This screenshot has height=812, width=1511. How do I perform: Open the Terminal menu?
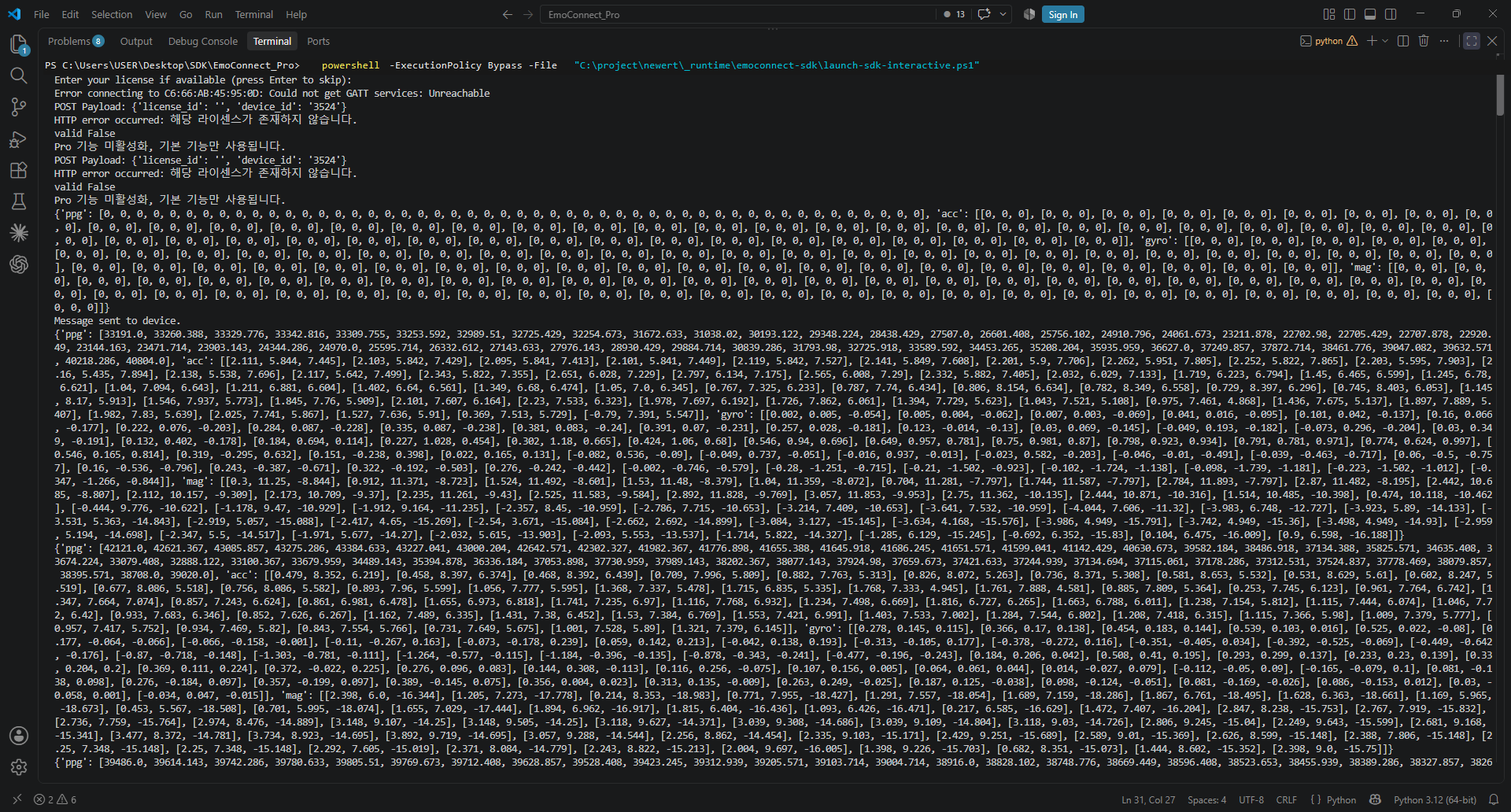pos(253,14)
